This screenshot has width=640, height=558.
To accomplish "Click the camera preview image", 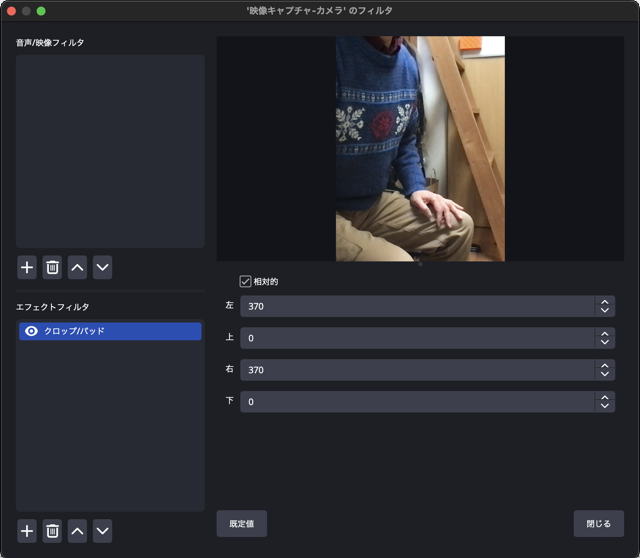I will (420, 149).
